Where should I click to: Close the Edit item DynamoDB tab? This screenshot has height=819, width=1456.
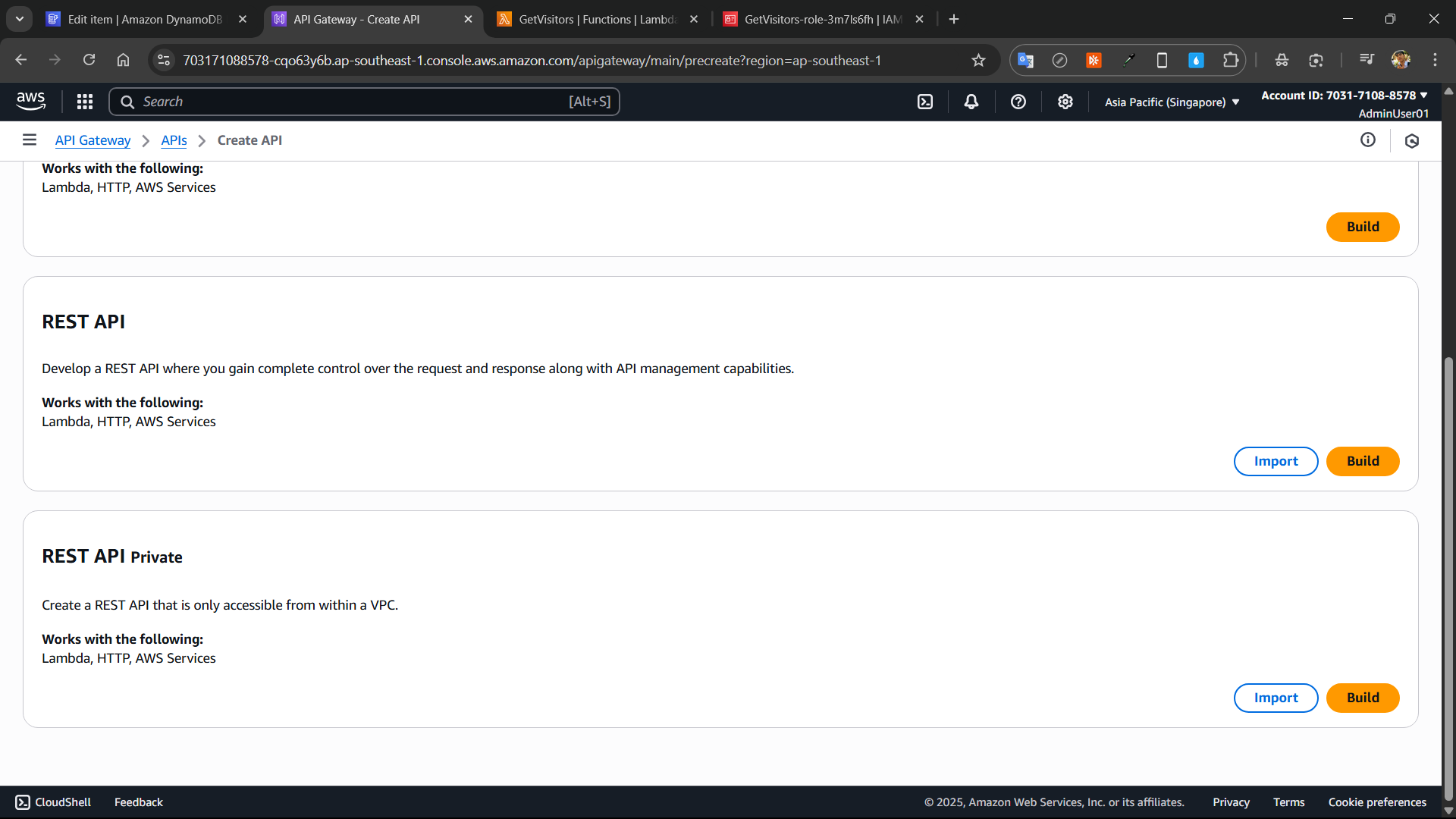click(243, 19)
